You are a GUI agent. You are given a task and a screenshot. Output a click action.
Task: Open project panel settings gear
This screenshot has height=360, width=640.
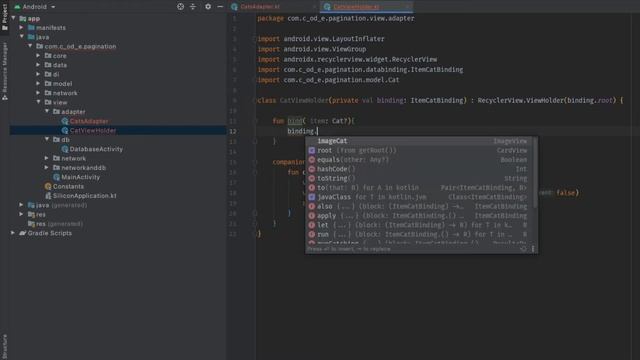[208, 7]
